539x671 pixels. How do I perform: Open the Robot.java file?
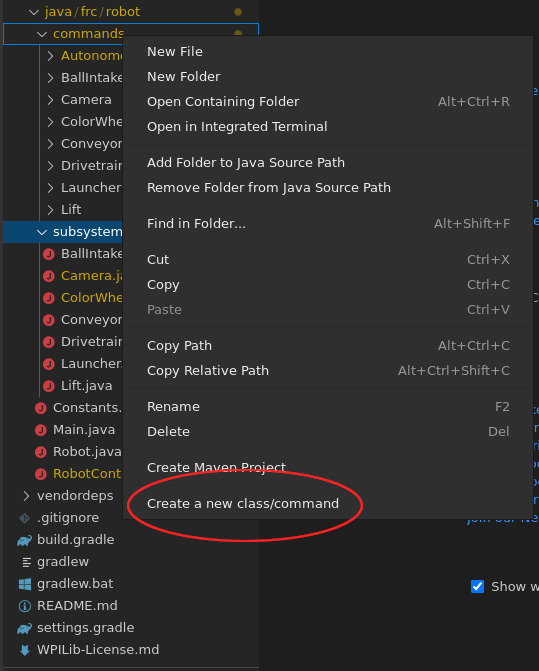pos(87,451)
